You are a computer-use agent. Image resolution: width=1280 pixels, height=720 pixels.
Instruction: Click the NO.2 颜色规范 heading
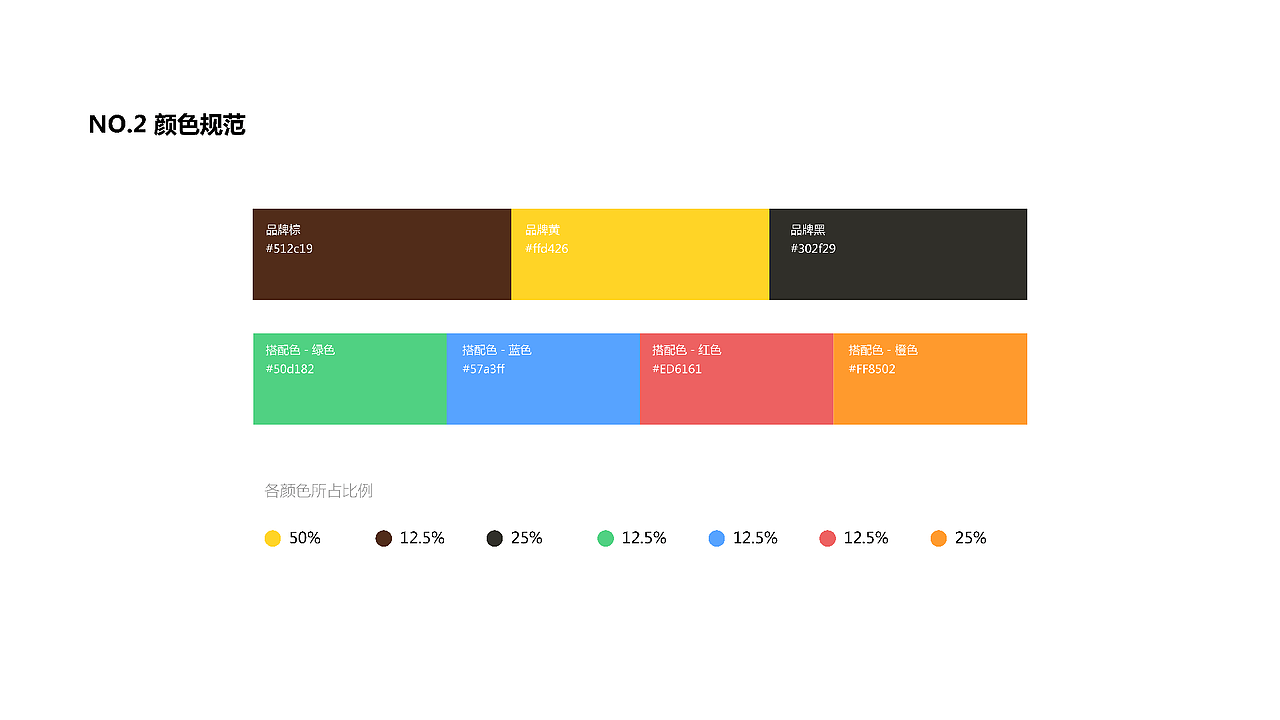tap(167, 125)
